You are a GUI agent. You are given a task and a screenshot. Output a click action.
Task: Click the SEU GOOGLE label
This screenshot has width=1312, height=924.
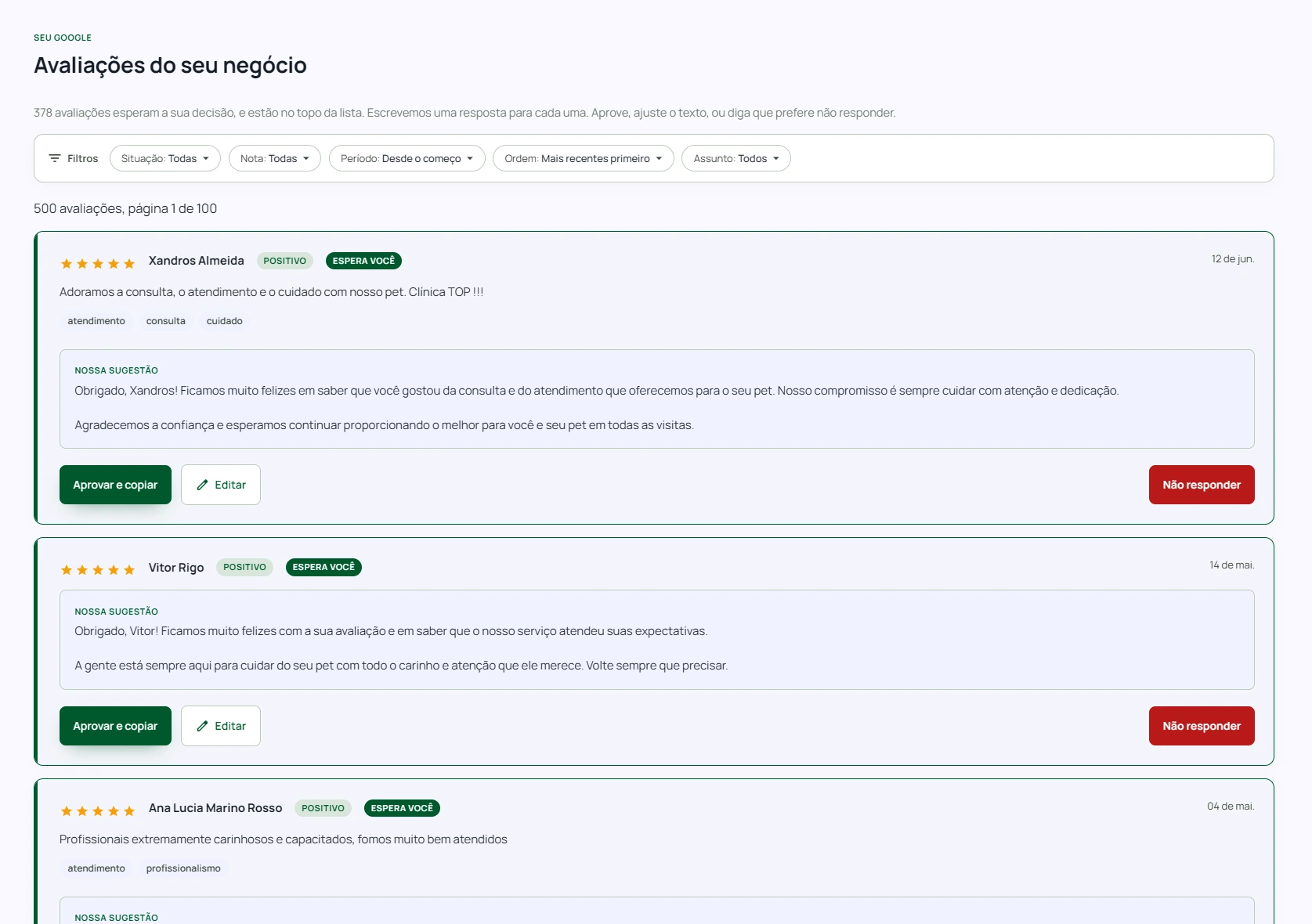pos(63,38)
